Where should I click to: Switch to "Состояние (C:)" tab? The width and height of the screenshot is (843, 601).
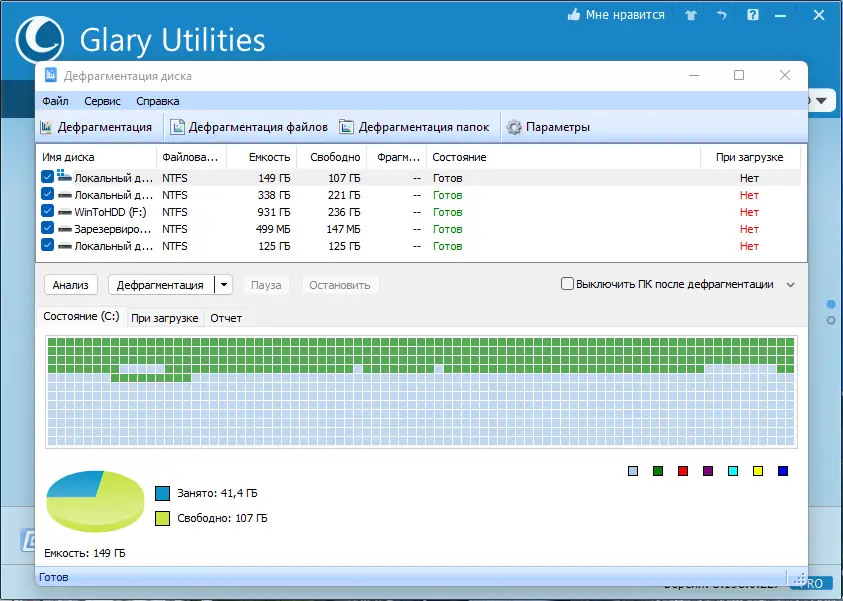coord(81,316)
